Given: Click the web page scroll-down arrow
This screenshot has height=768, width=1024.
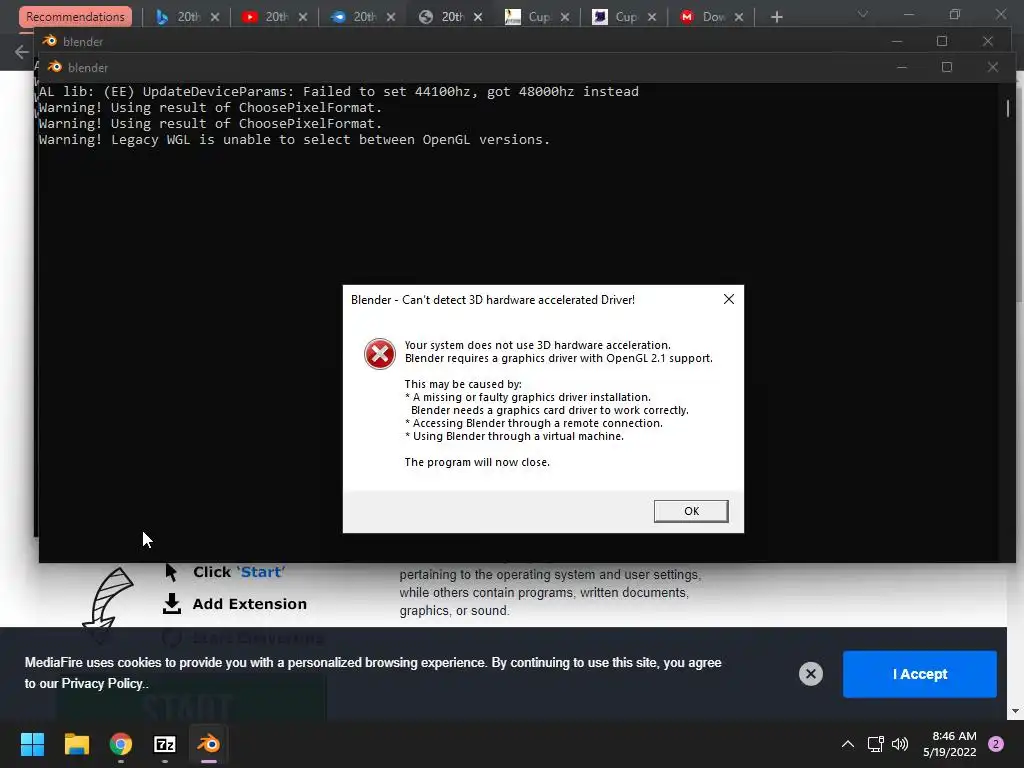Looking at the screenshot, I should tap(1016, 711).
